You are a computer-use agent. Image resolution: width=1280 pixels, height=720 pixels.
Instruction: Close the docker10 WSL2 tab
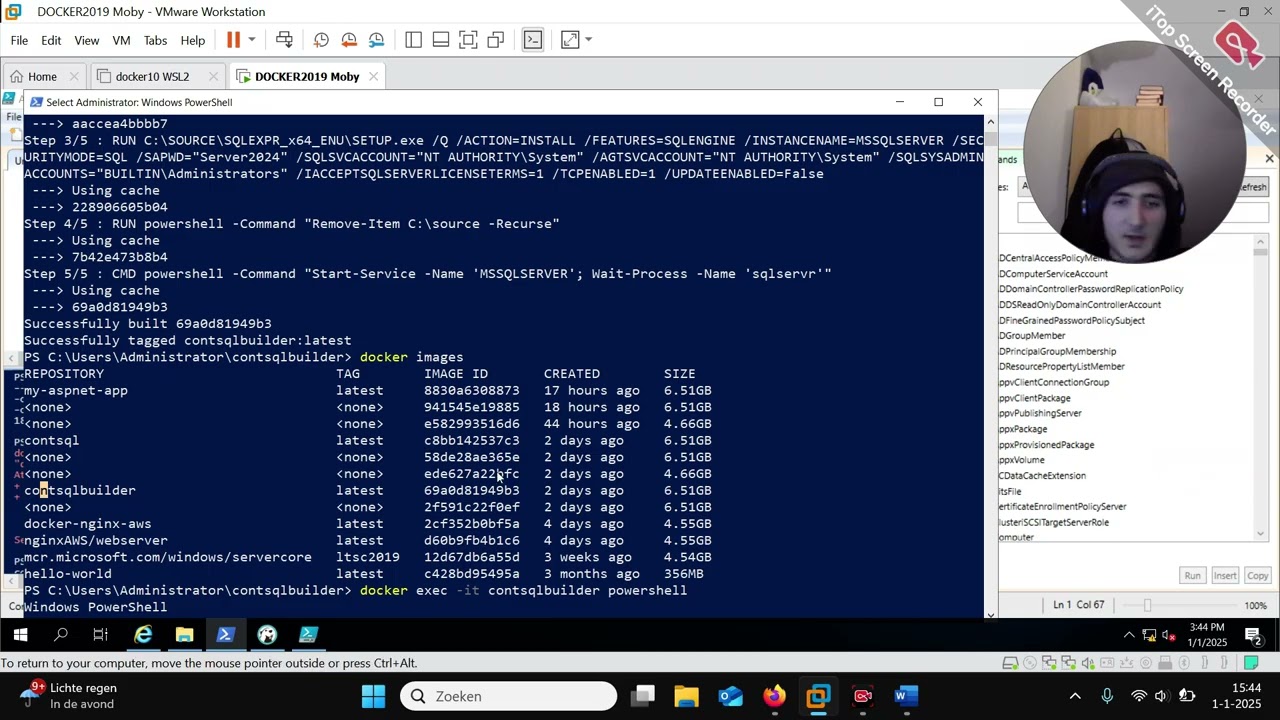(215, 77)
